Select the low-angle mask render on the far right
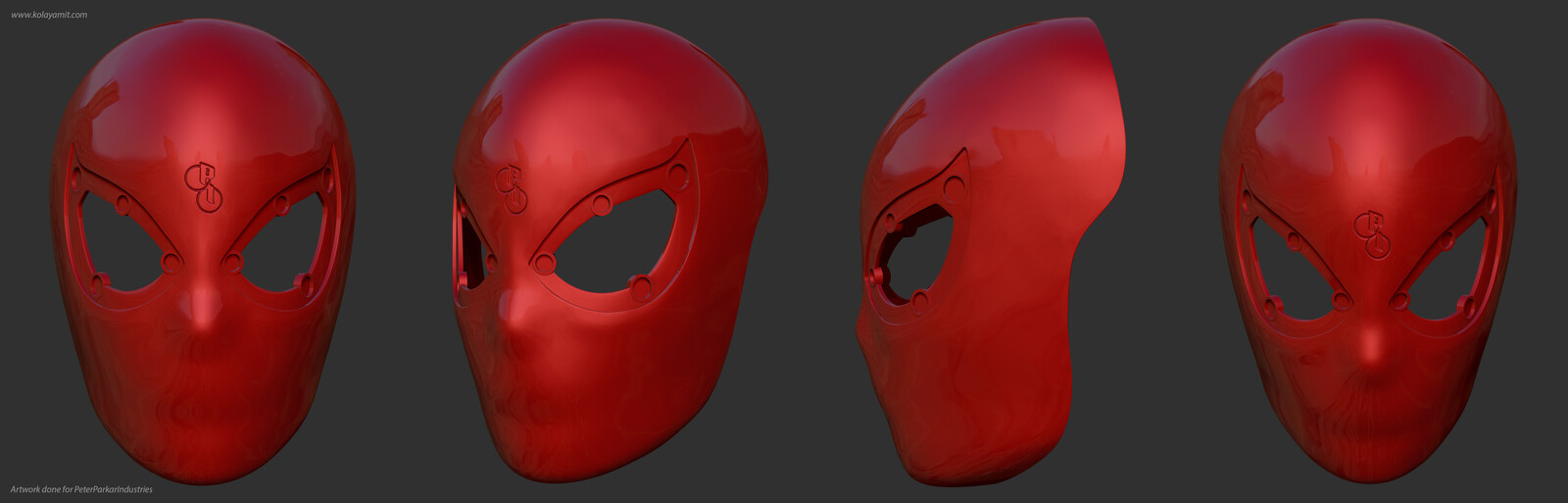 coord(1368,251)
